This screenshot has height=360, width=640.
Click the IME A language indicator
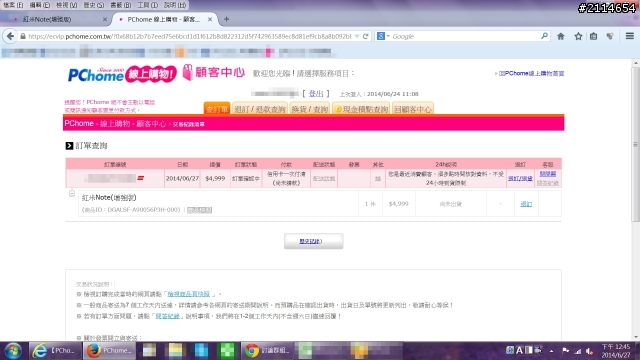pos(519,350)
